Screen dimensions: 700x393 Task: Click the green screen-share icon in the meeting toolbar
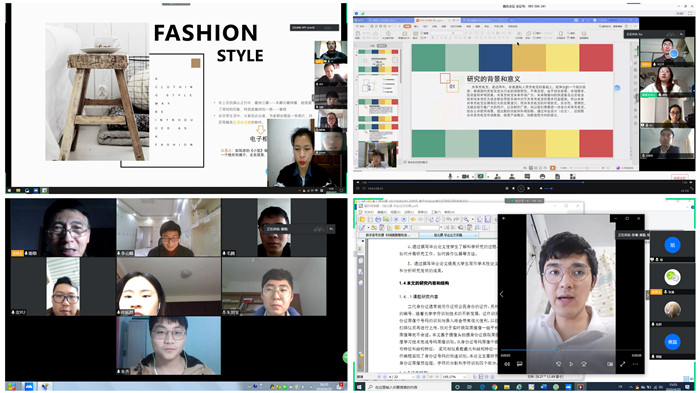pyautogui.click(x=481, y=177)
